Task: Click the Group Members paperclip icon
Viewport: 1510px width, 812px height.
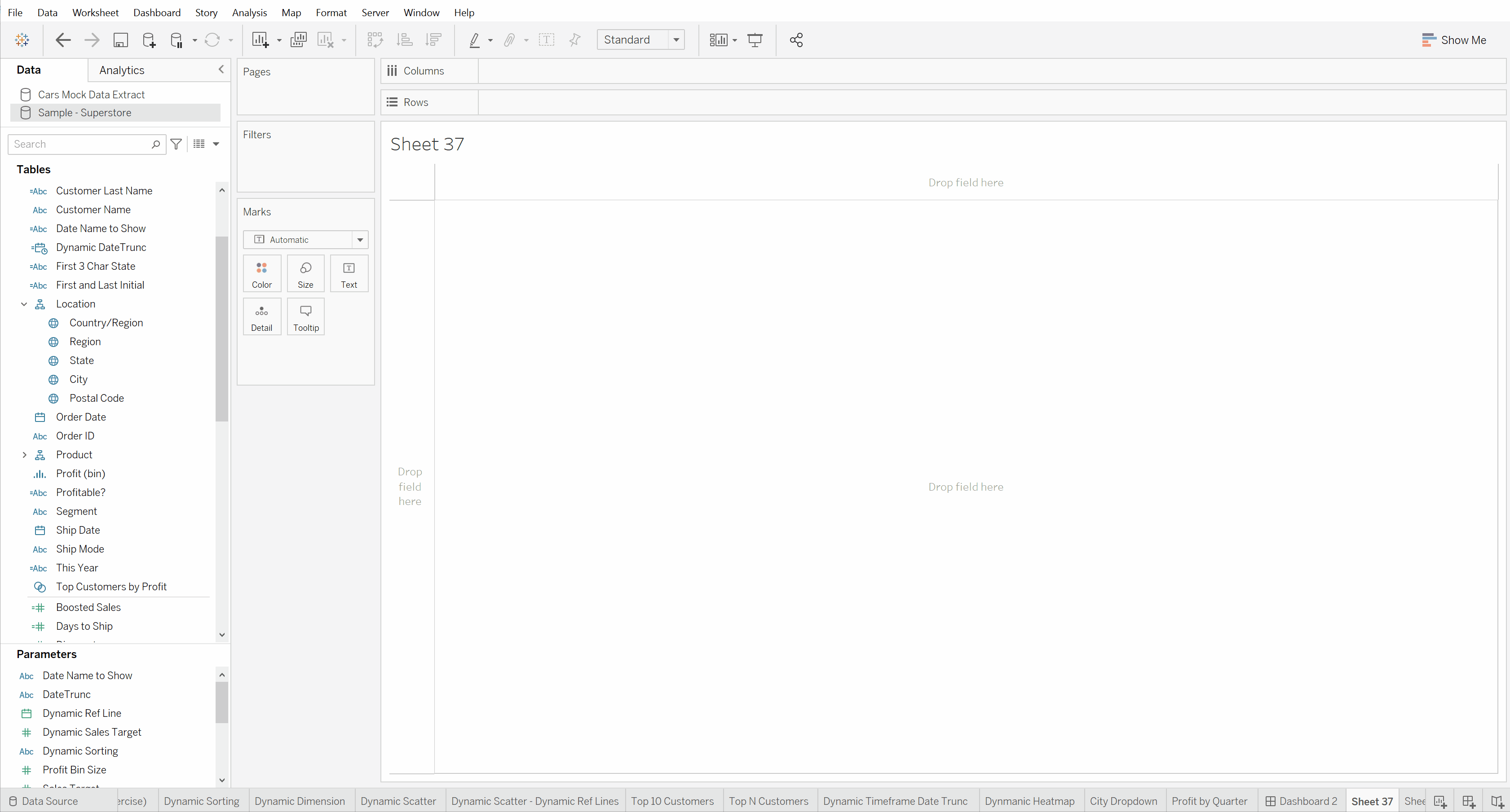Action: coord(509,40)
